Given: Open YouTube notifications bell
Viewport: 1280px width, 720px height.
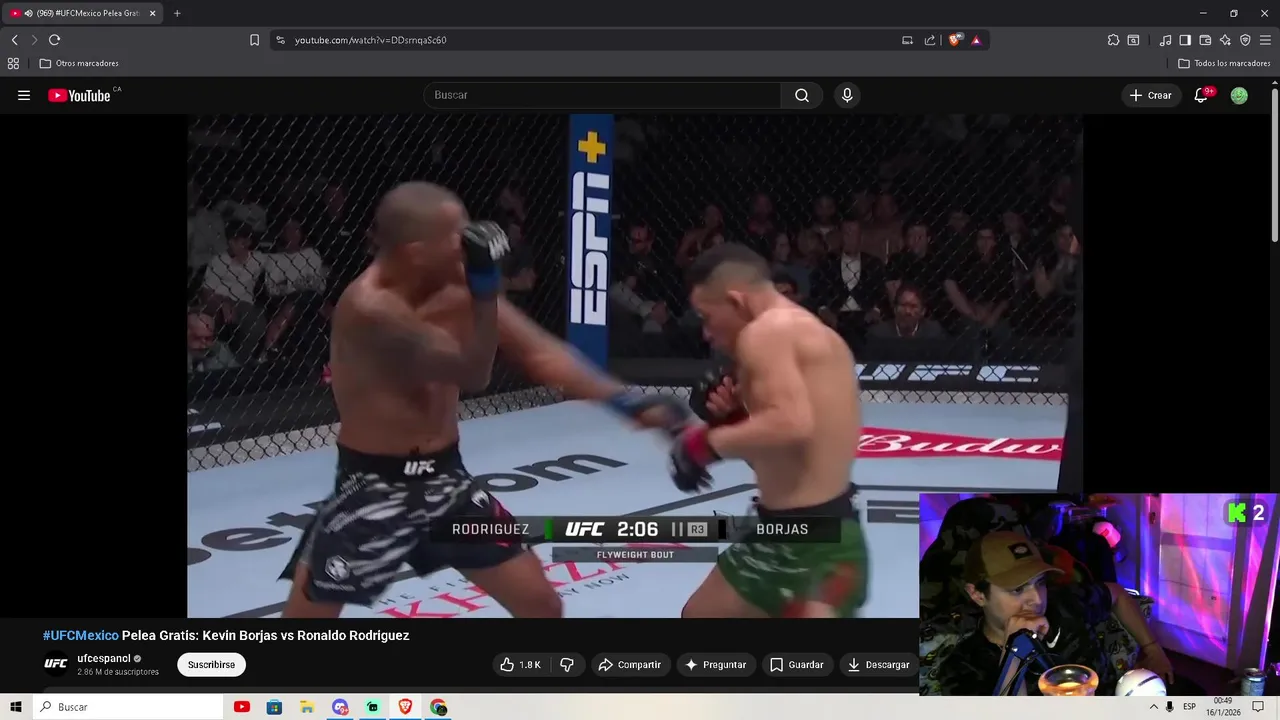Looking at the screenshot, I should (1201, 95).
